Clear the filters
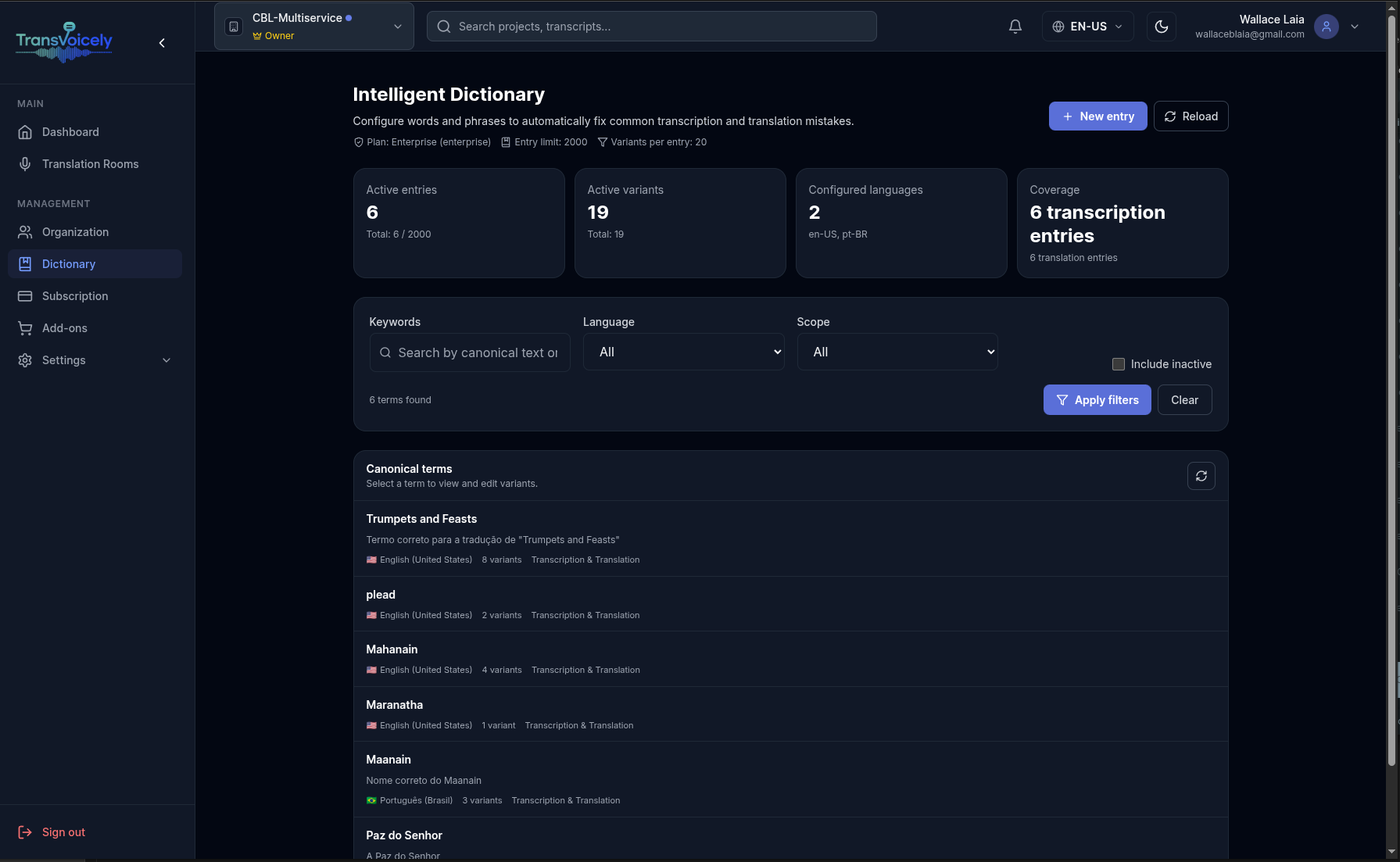 (x=1184, y=400)
